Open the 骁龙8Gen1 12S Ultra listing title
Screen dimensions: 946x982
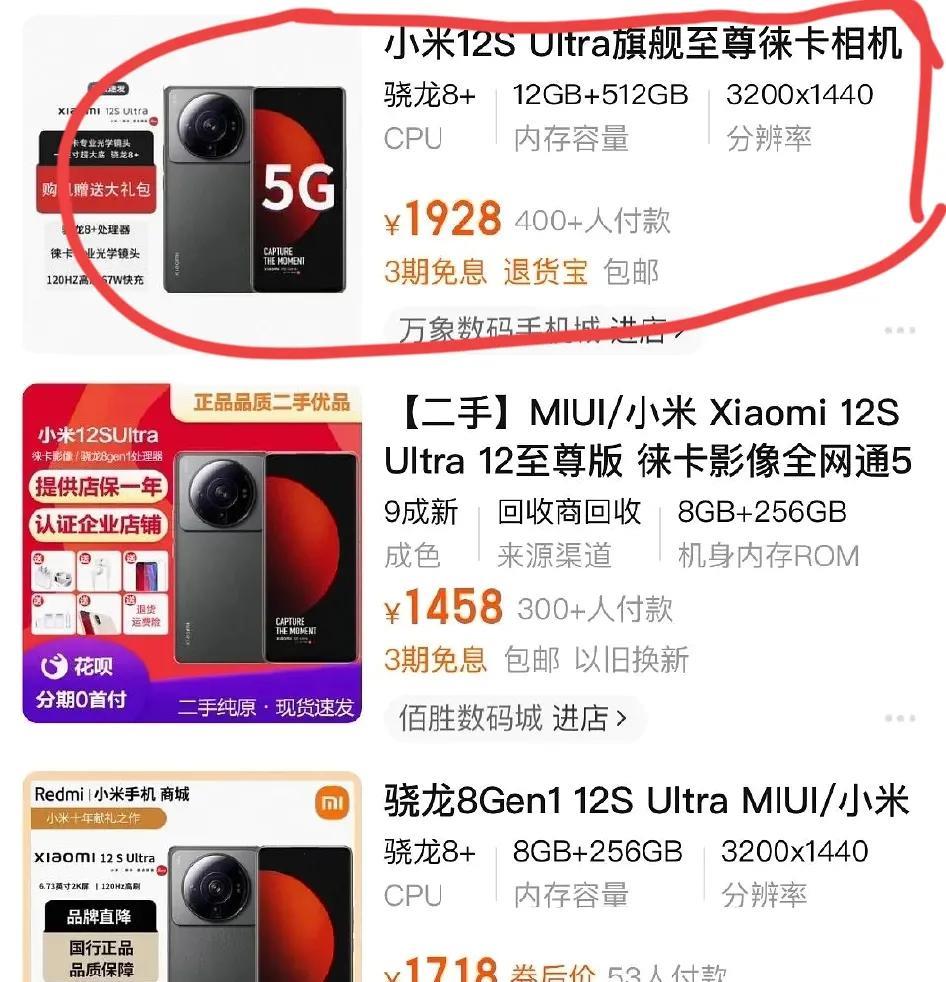click(x=646, y=800)
